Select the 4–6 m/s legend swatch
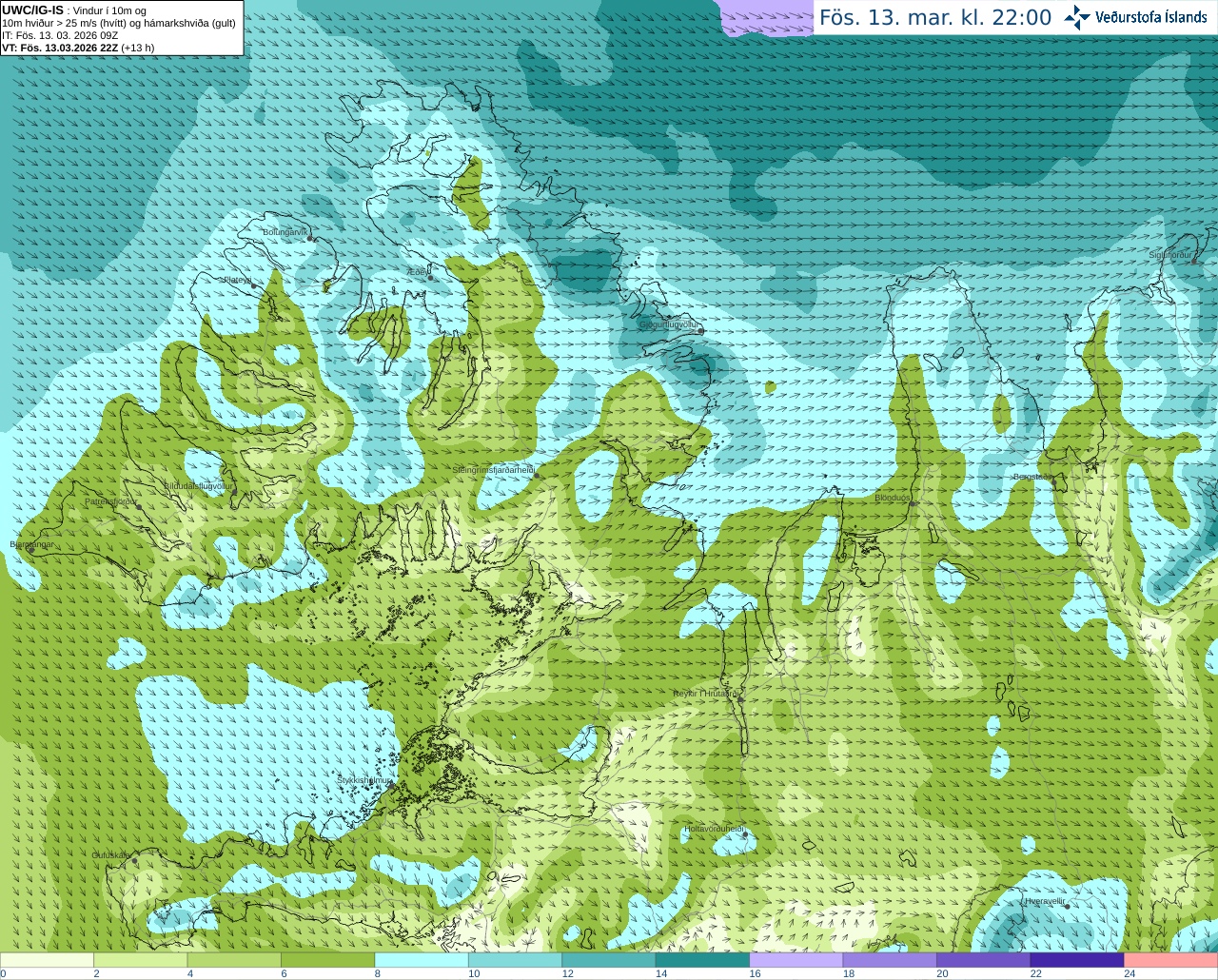1218x980 pixels. coord(234,960)
